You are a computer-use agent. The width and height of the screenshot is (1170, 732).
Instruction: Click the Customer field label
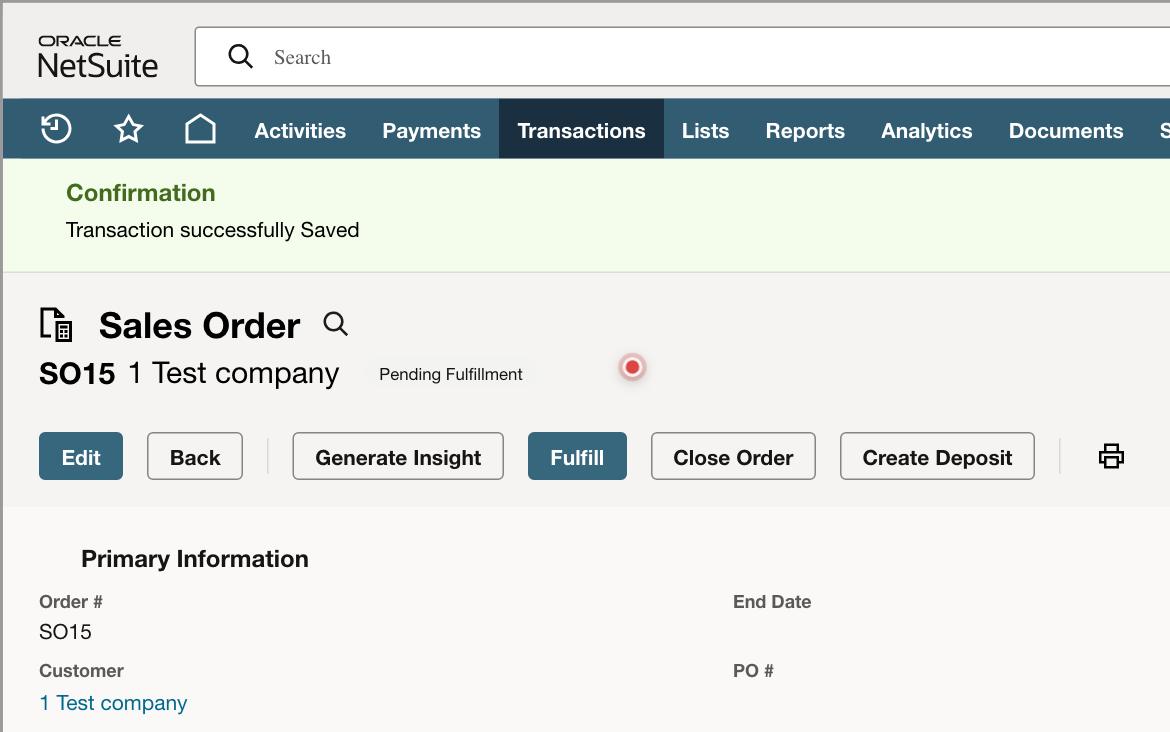[x=81, y=670]
